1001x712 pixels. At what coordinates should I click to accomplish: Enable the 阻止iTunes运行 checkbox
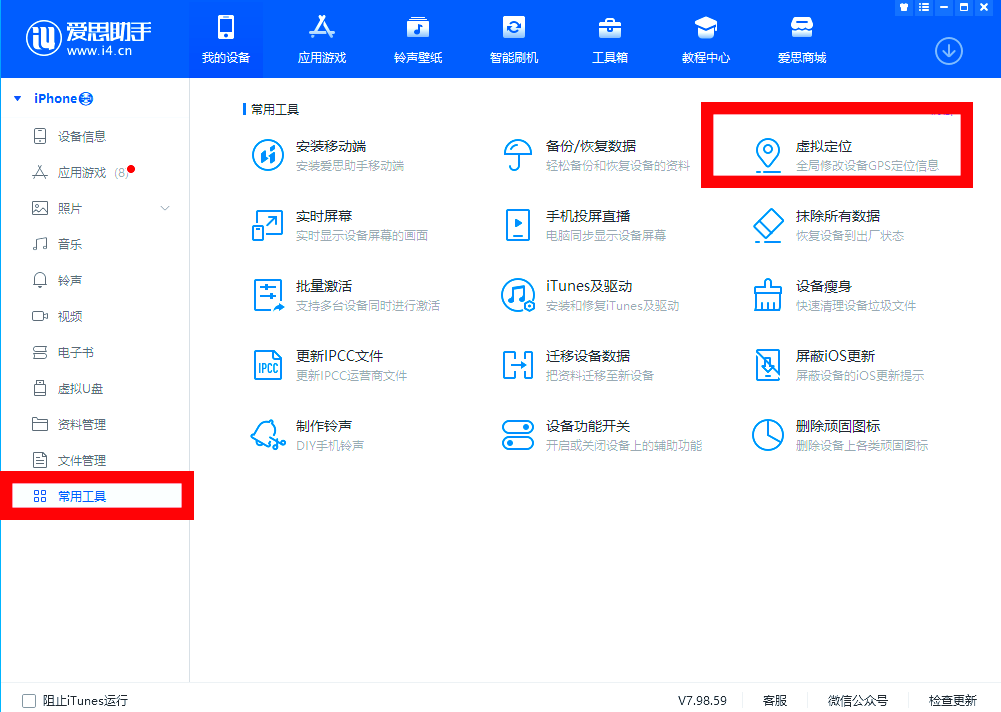29,701
